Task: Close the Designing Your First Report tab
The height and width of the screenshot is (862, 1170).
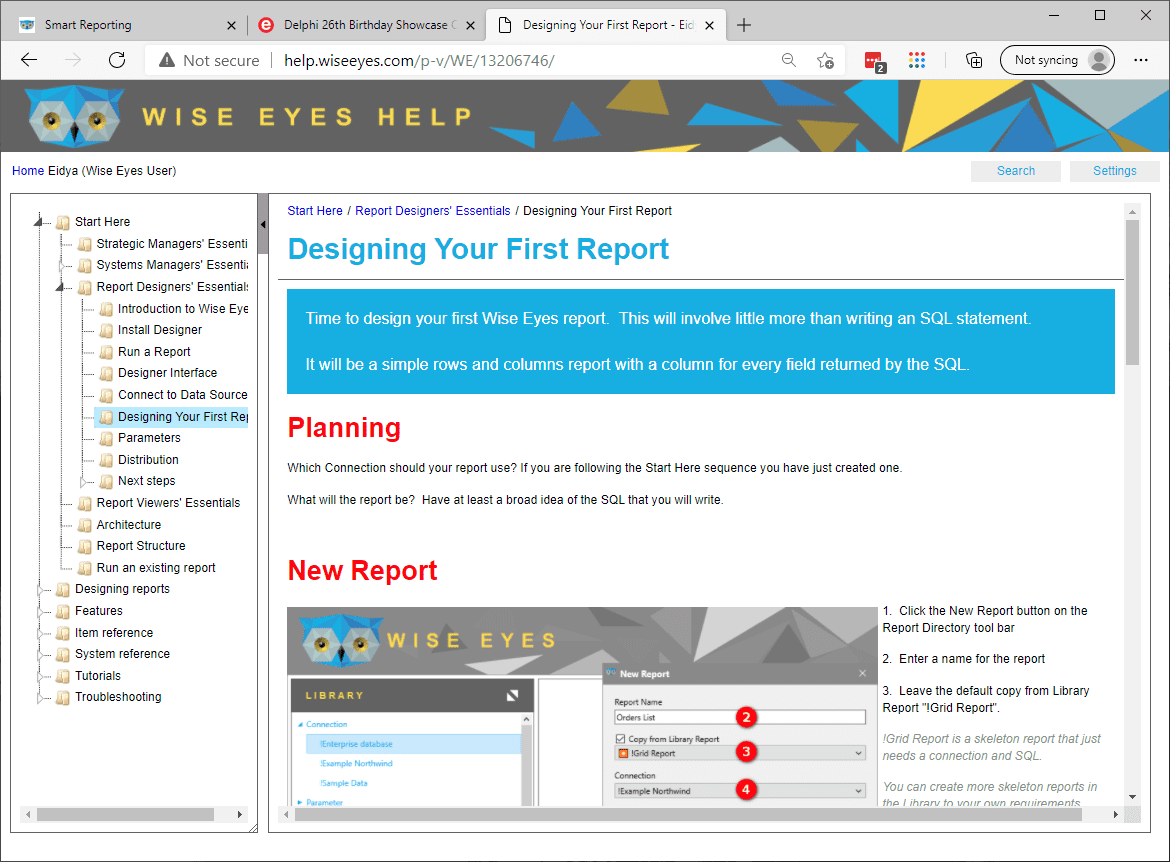Action: [x=710, y=25]
